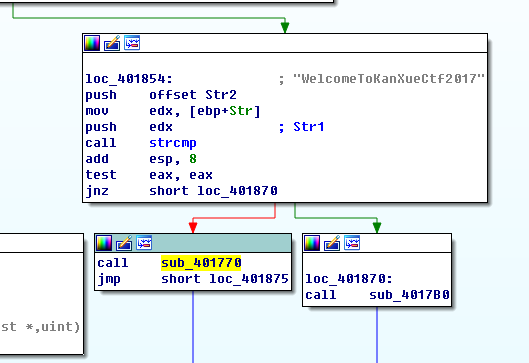Click loc_401854 label
Viewport: 529px width, 363px height.
click(129, 79)
